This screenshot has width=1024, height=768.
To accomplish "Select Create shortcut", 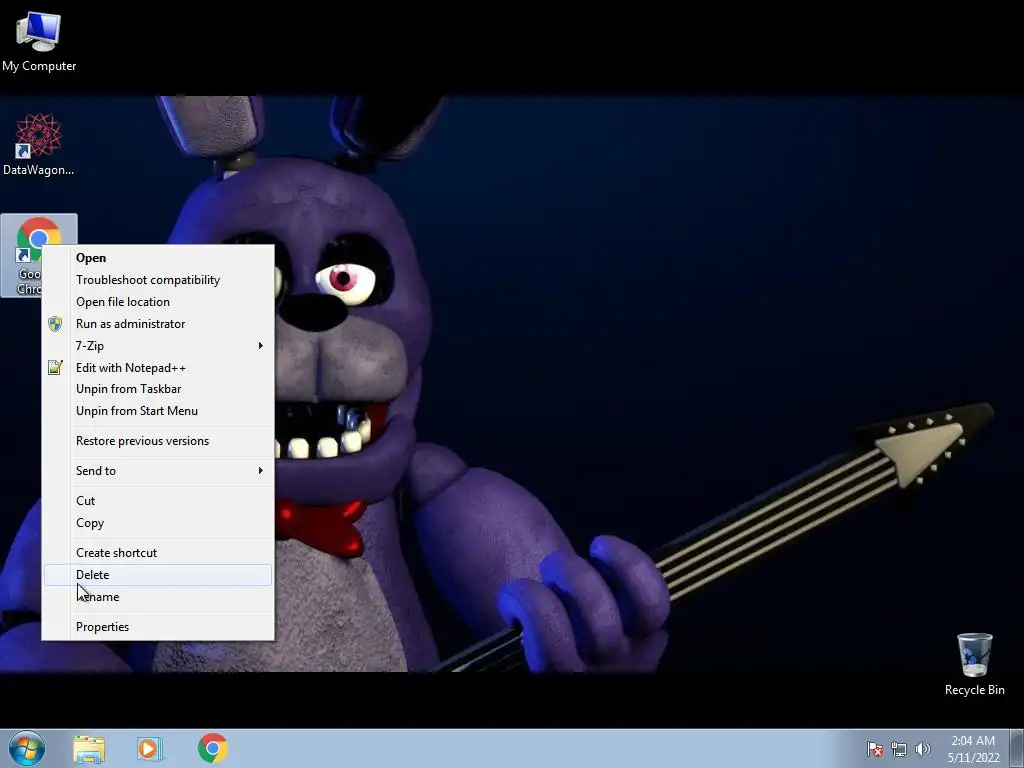I will tap(158, 553).
